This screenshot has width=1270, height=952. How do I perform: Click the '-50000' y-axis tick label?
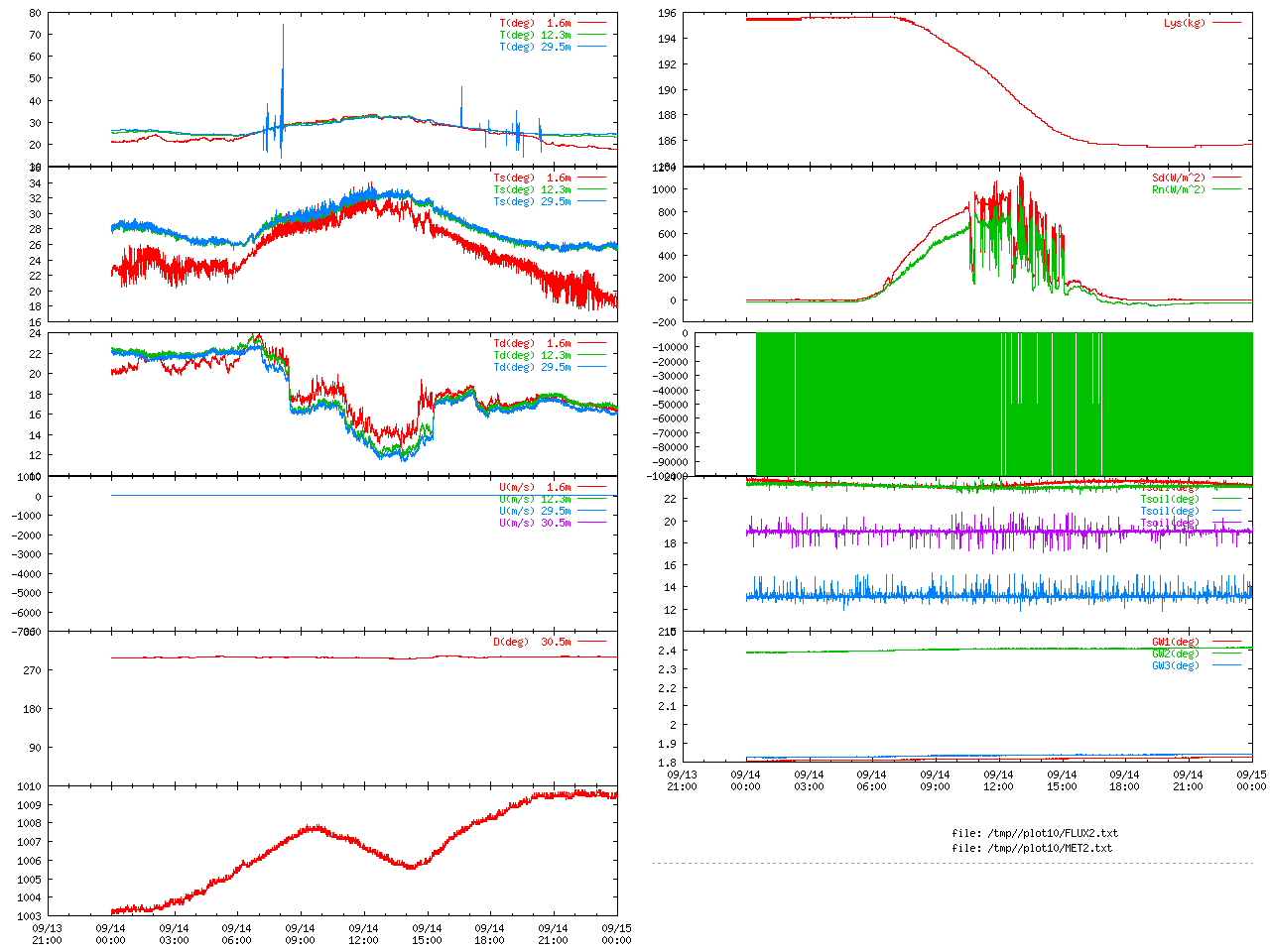point(670,405)
